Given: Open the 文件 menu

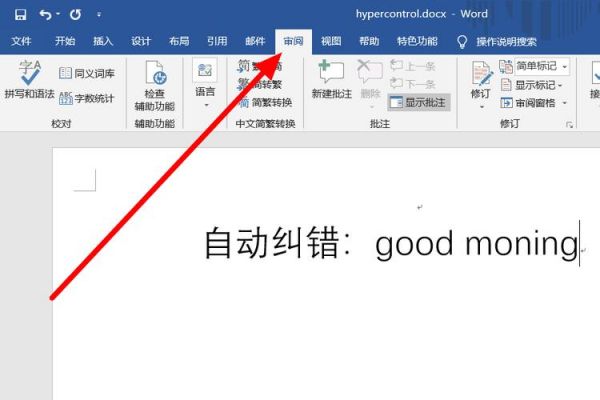Looking at the screenshot, I should [21, 41].
